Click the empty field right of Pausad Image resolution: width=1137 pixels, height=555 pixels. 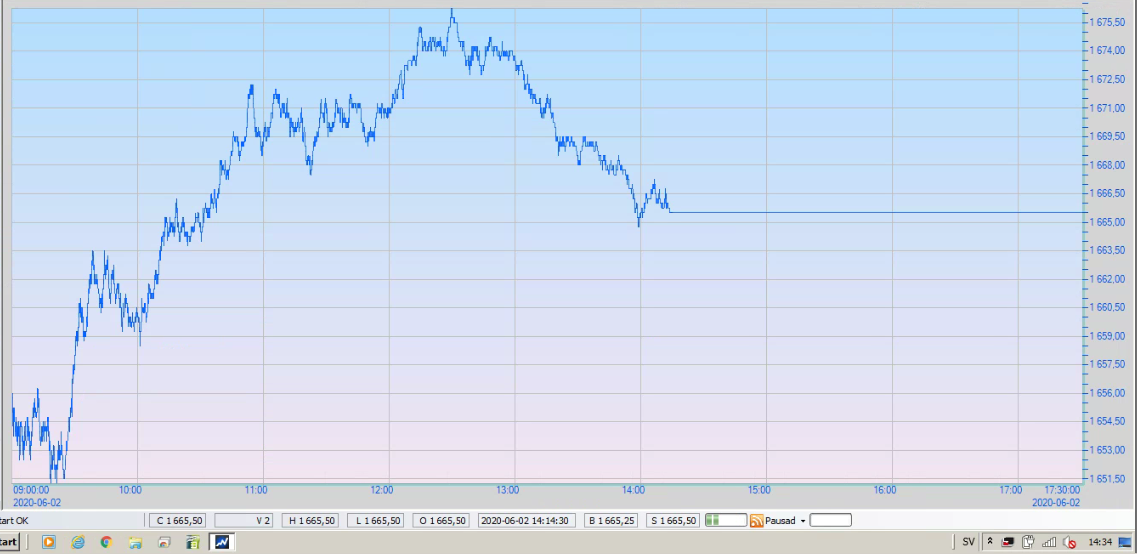830,520
